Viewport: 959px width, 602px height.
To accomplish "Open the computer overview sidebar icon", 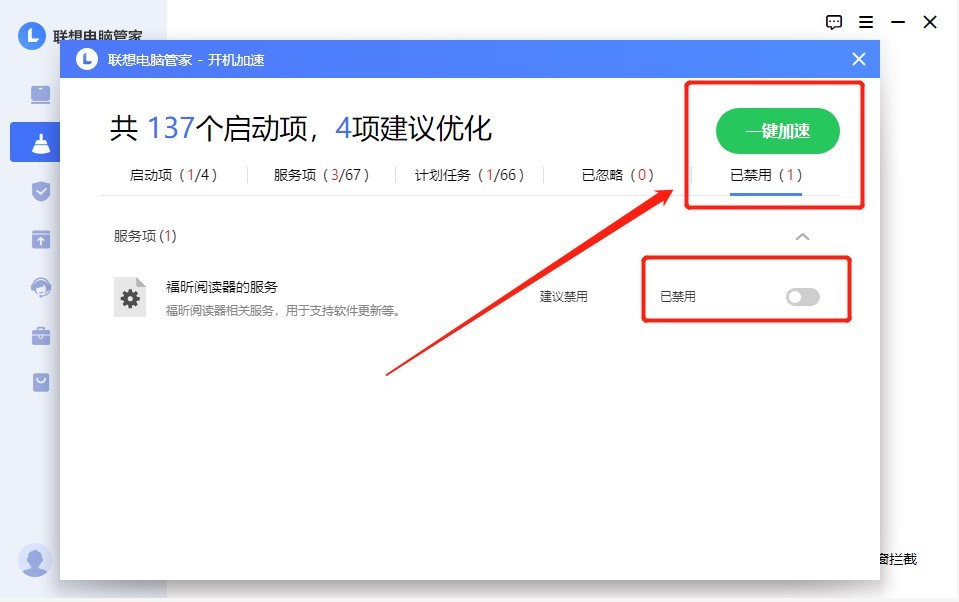I will [40, 95].
